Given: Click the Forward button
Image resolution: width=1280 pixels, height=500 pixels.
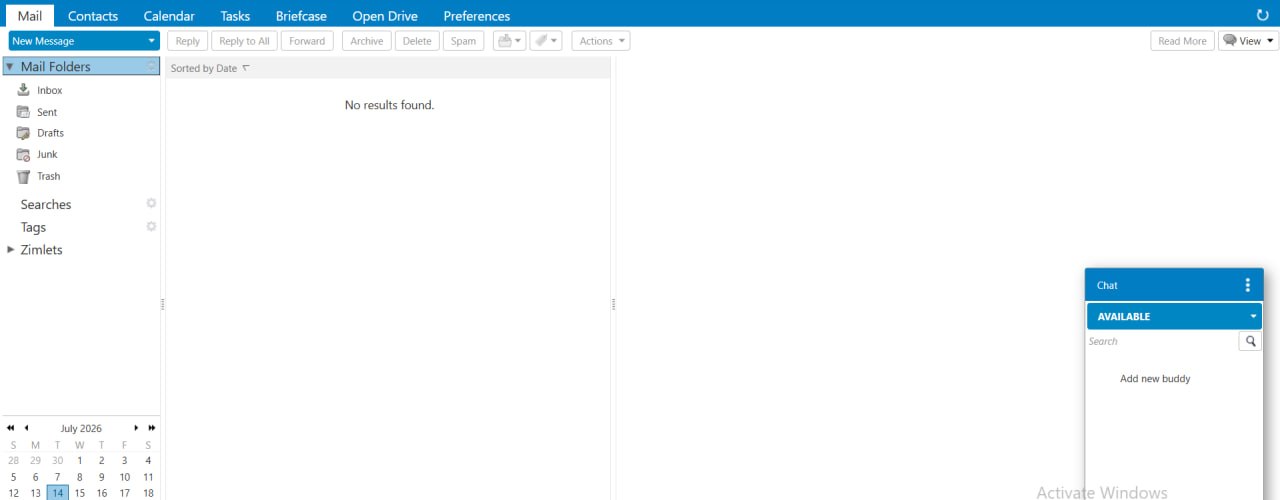Looking at the screenshot, I should coord(307,41).
